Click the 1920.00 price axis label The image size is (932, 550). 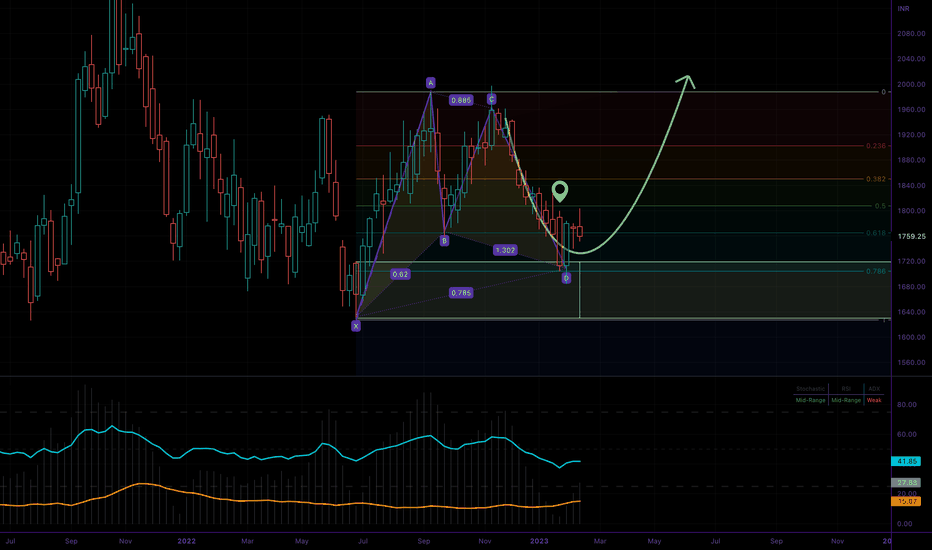point(911,135)
